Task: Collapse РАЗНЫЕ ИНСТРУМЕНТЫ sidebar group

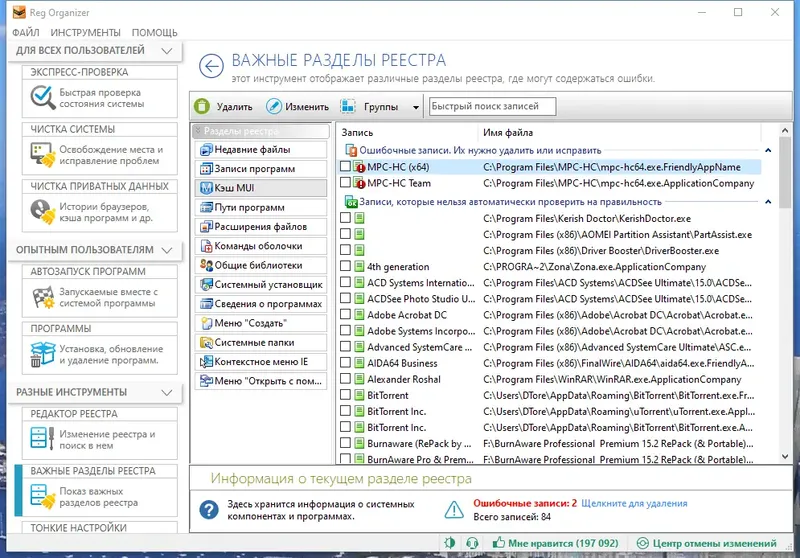Action: pyautogui.click(x=166, y=392)
